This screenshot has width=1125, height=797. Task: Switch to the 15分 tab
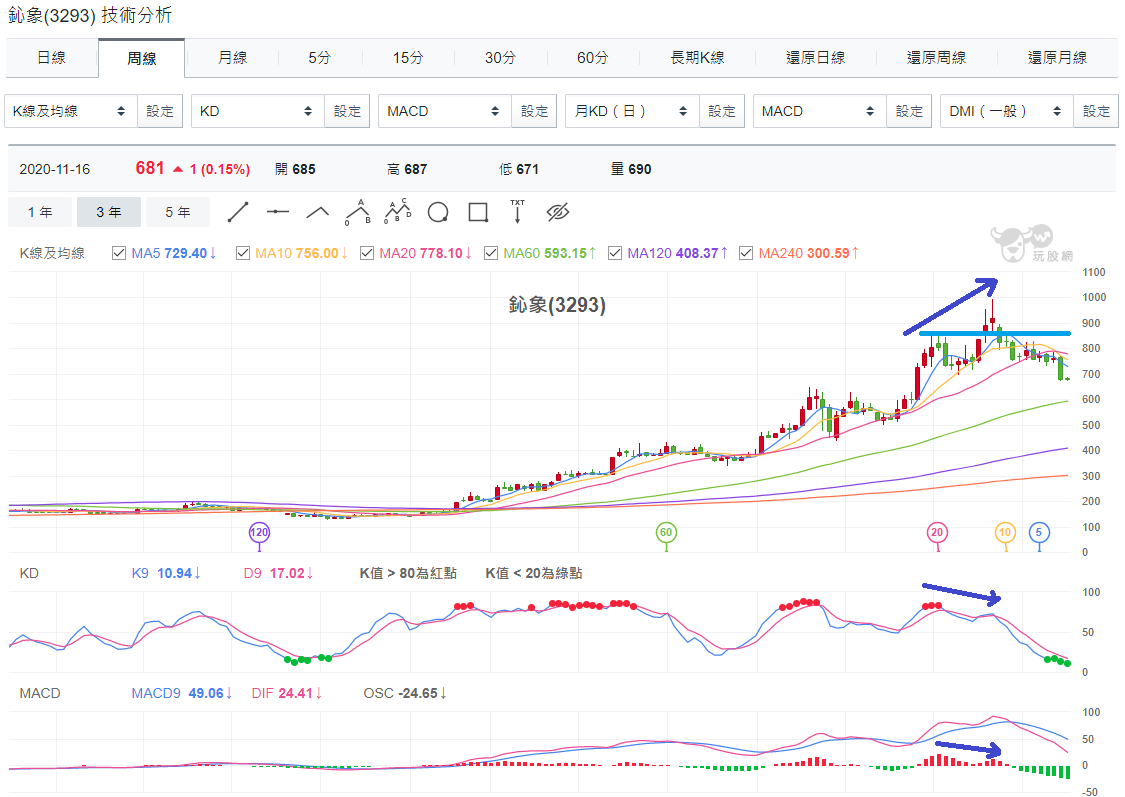tap(408, 57)
